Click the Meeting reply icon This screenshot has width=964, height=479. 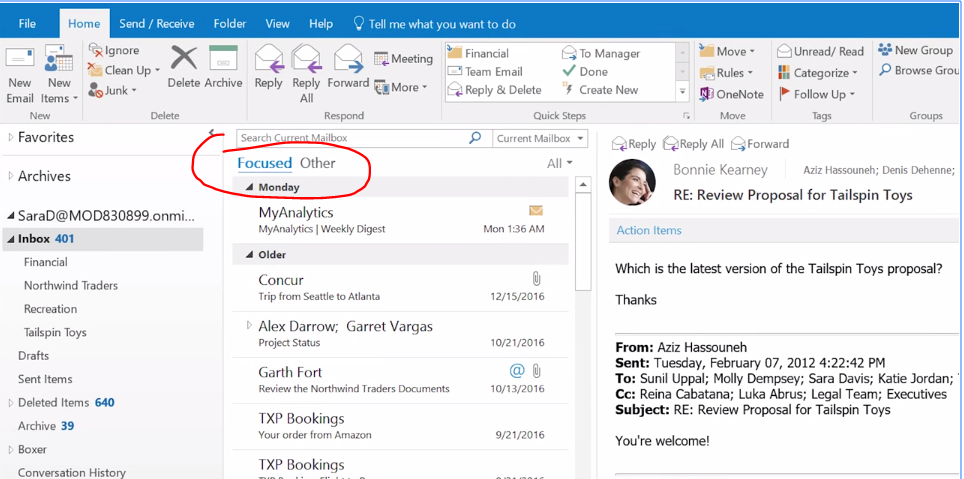[403, 59]
